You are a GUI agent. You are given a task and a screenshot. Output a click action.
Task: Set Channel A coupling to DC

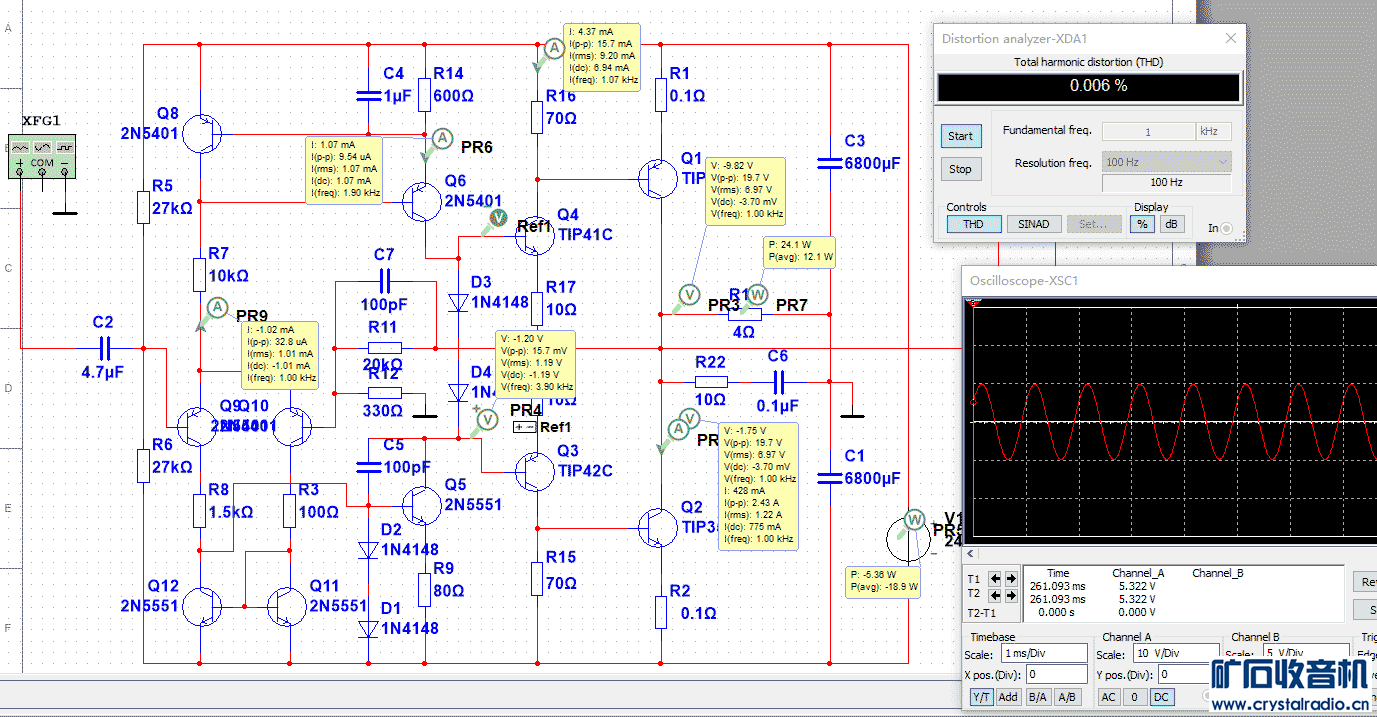[1161, 697]
